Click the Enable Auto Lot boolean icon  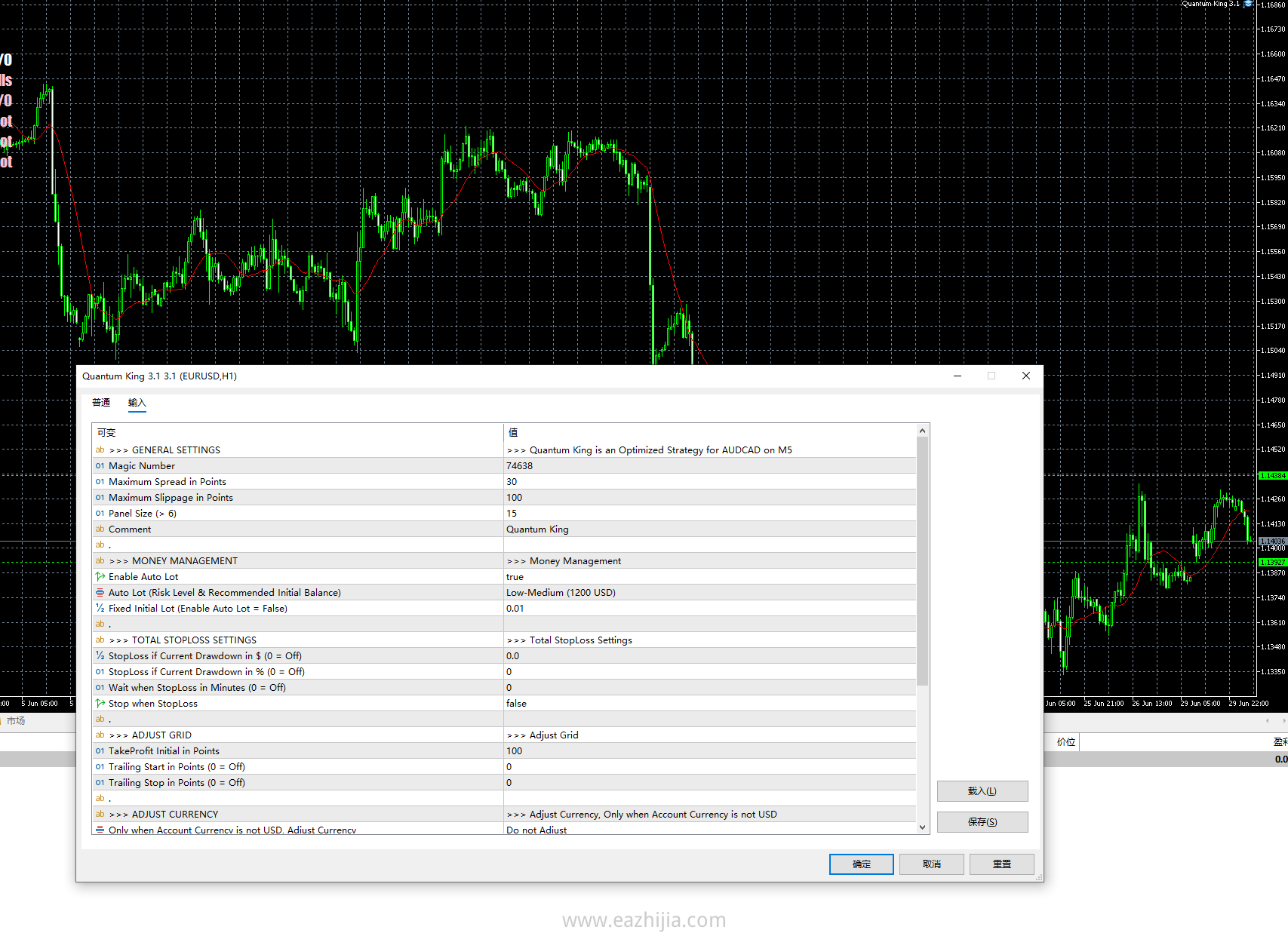pyautogui.click(x=100, y=577)
